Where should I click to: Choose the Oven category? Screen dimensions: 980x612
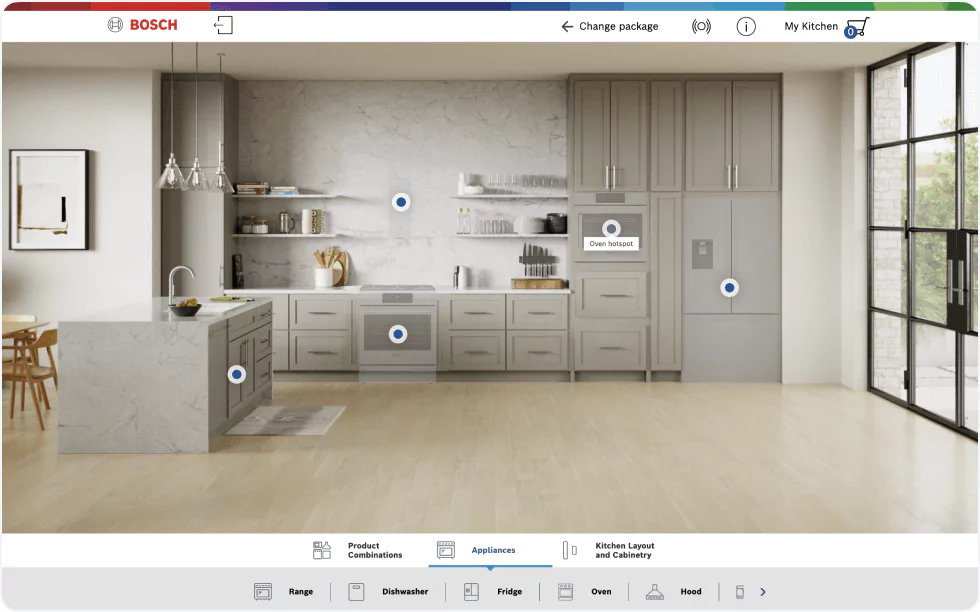(584, 591)
